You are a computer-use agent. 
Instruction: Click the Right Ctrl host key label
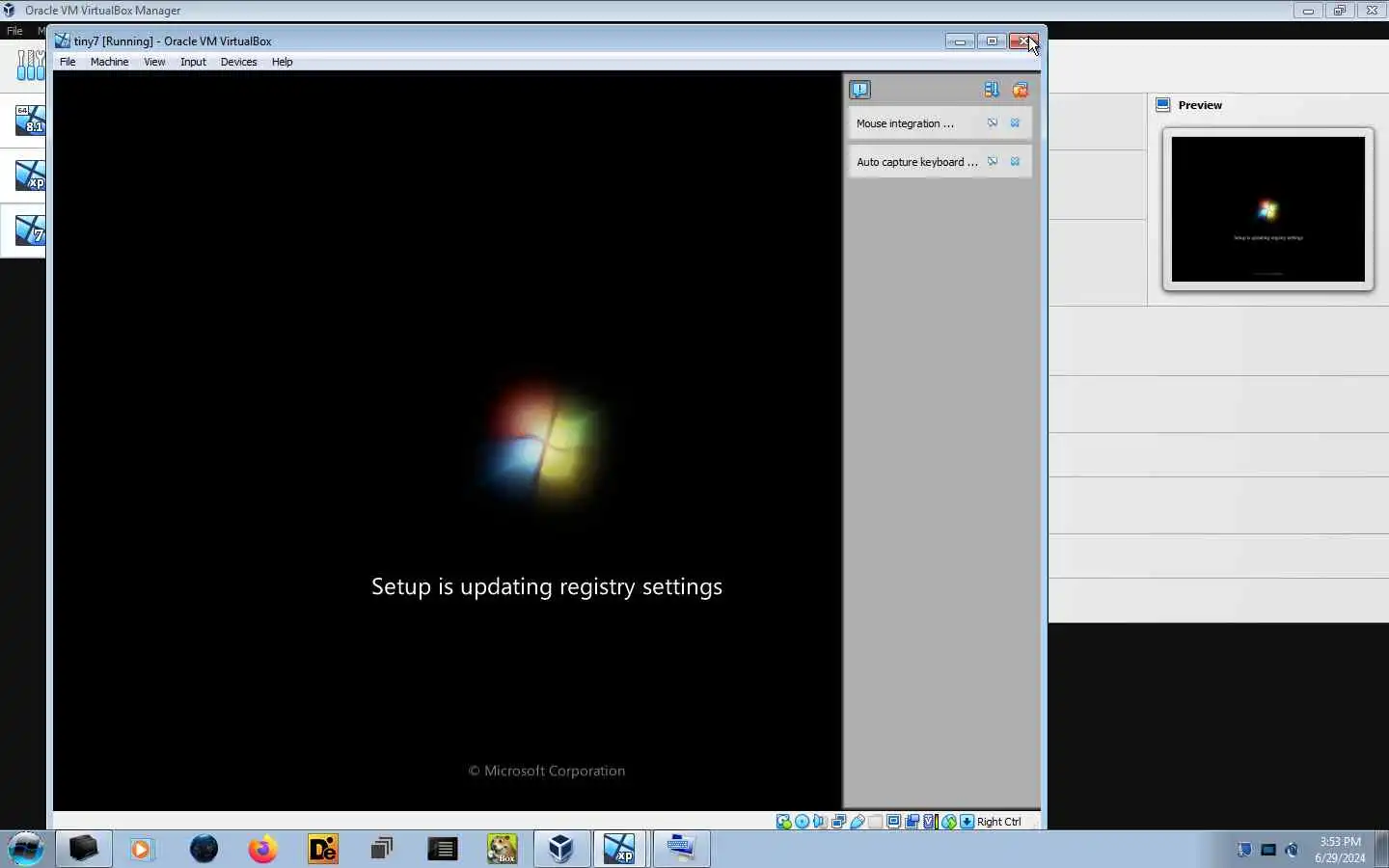pos(998,822)
